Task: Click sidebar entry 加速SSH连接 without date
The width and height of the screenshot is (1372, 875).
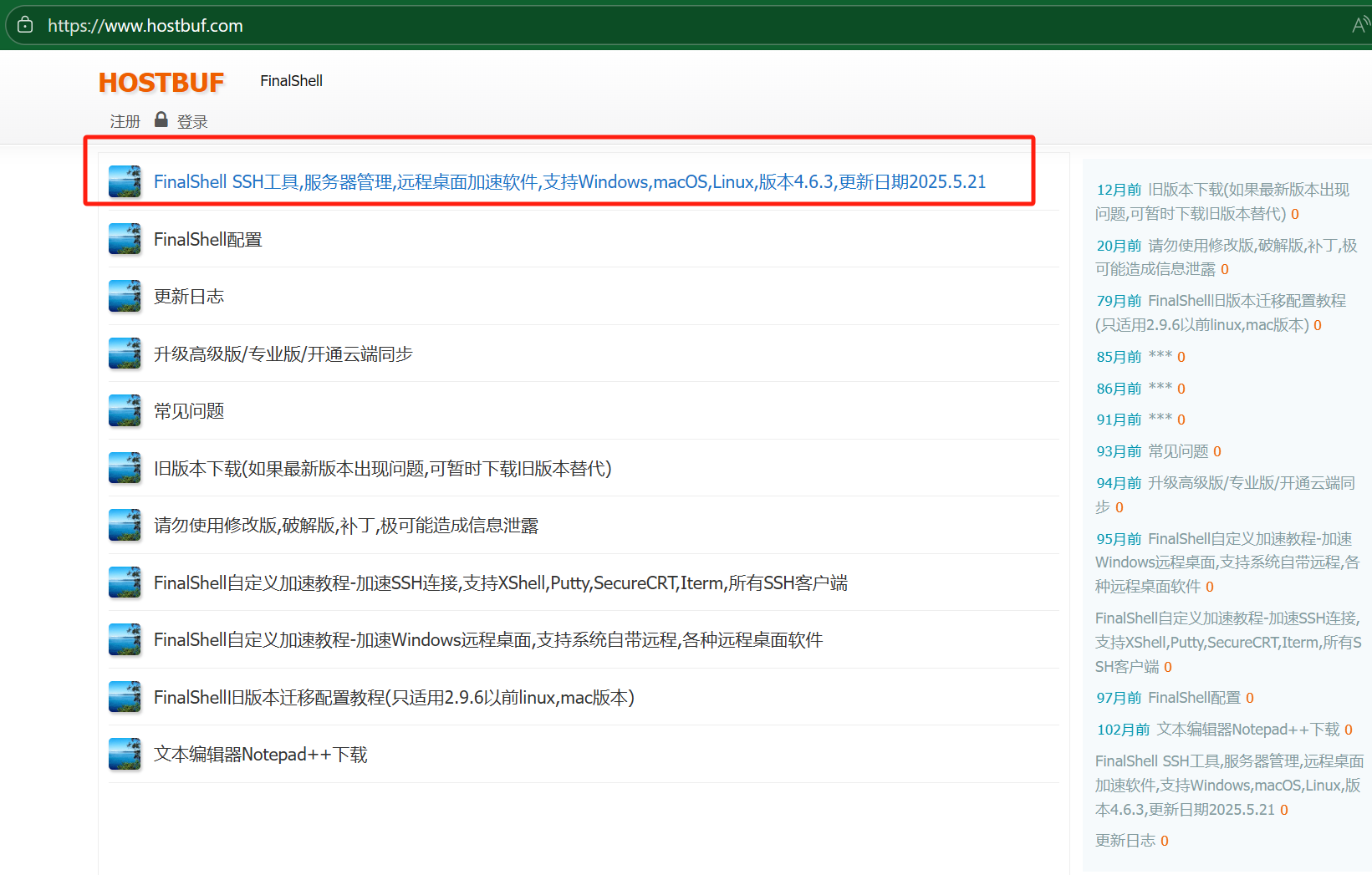Action: tap(1228, 643)
